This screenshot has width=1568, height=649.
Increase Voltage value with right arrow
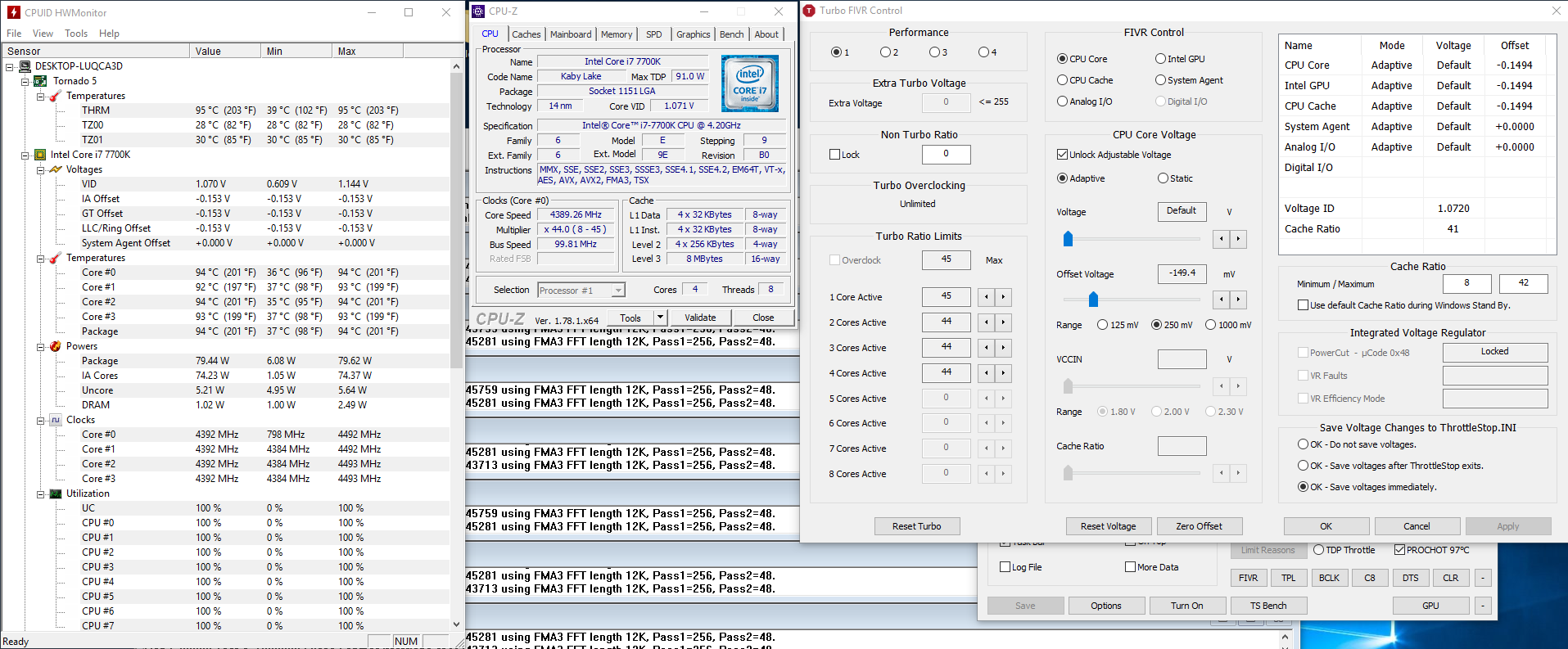coord(1238,239)
